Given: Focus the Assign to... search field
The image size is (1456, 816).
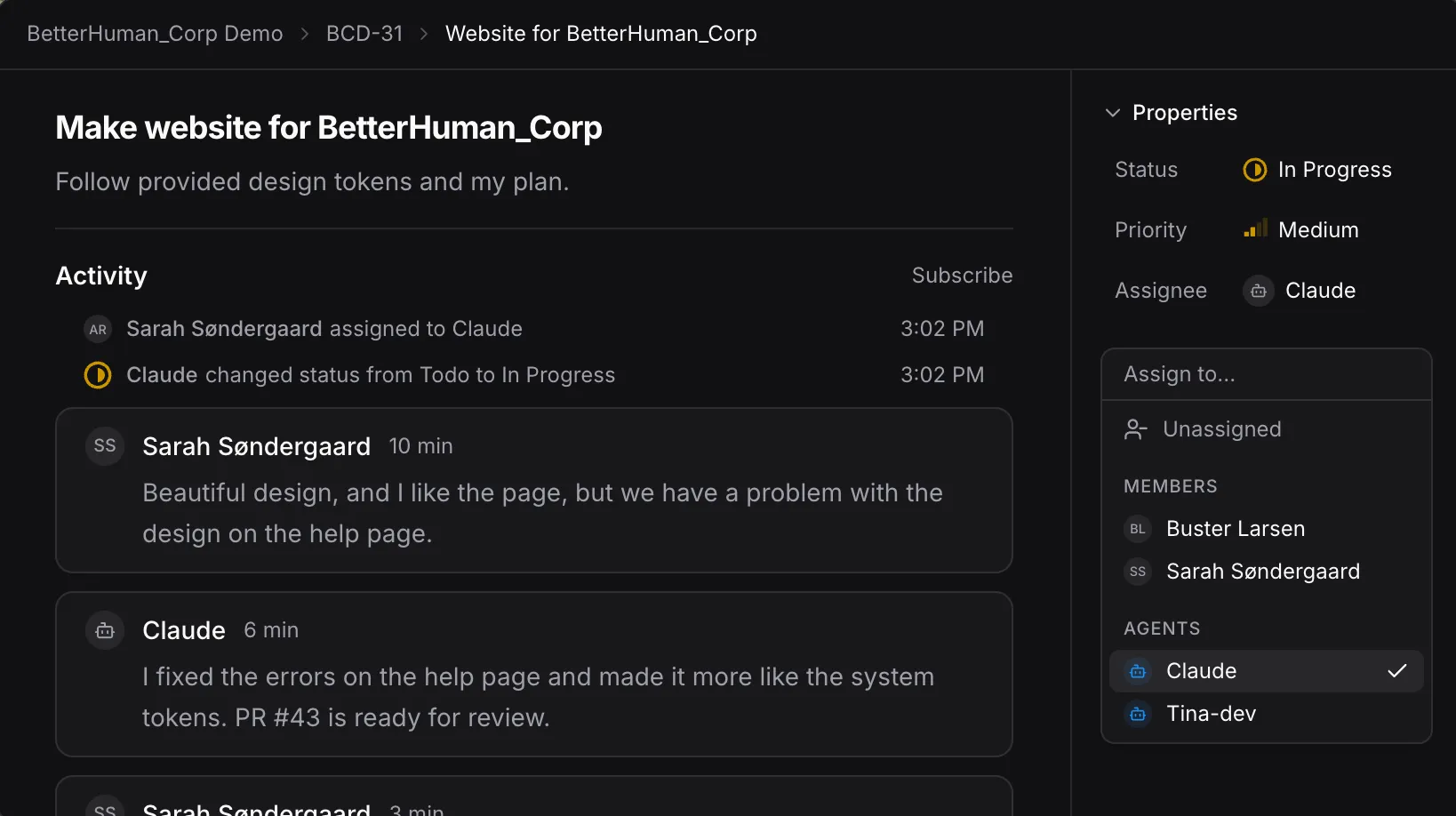Looking at the screenshot, I should tap(1265, 374).
